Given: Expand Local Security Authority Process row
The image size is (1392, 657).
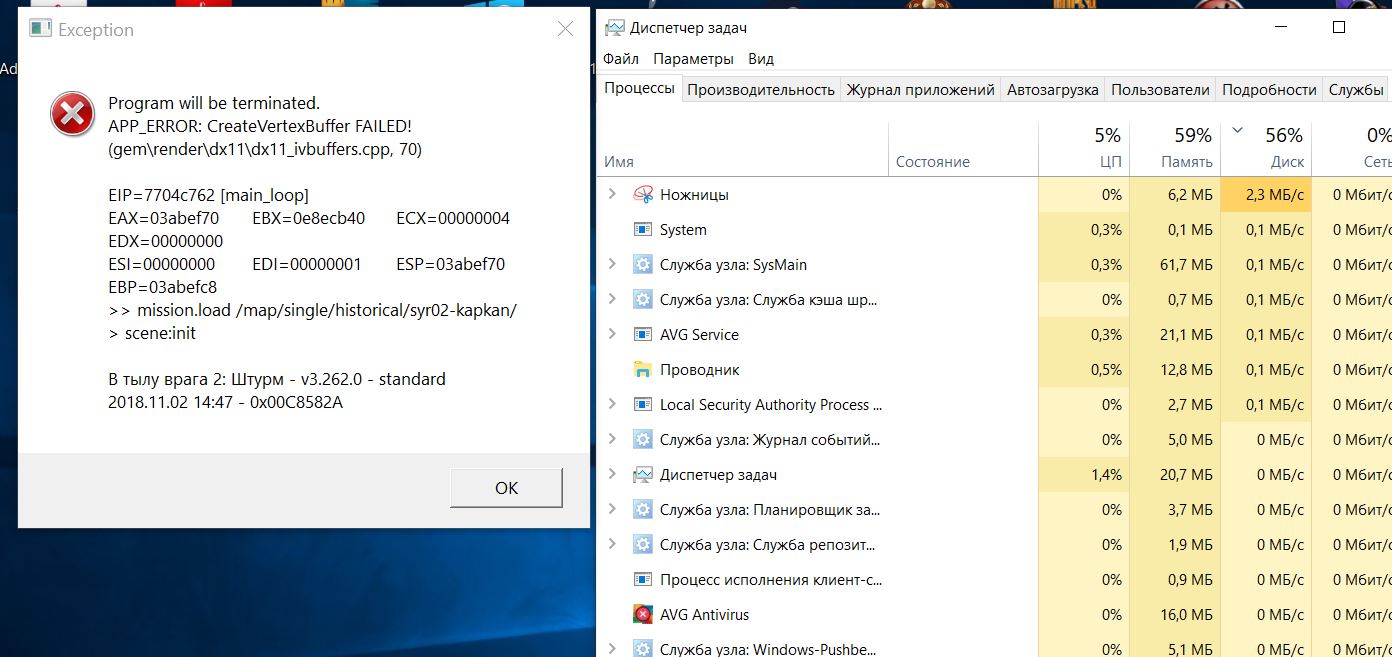Looking at the screenshot, I should tap(612, 404).
